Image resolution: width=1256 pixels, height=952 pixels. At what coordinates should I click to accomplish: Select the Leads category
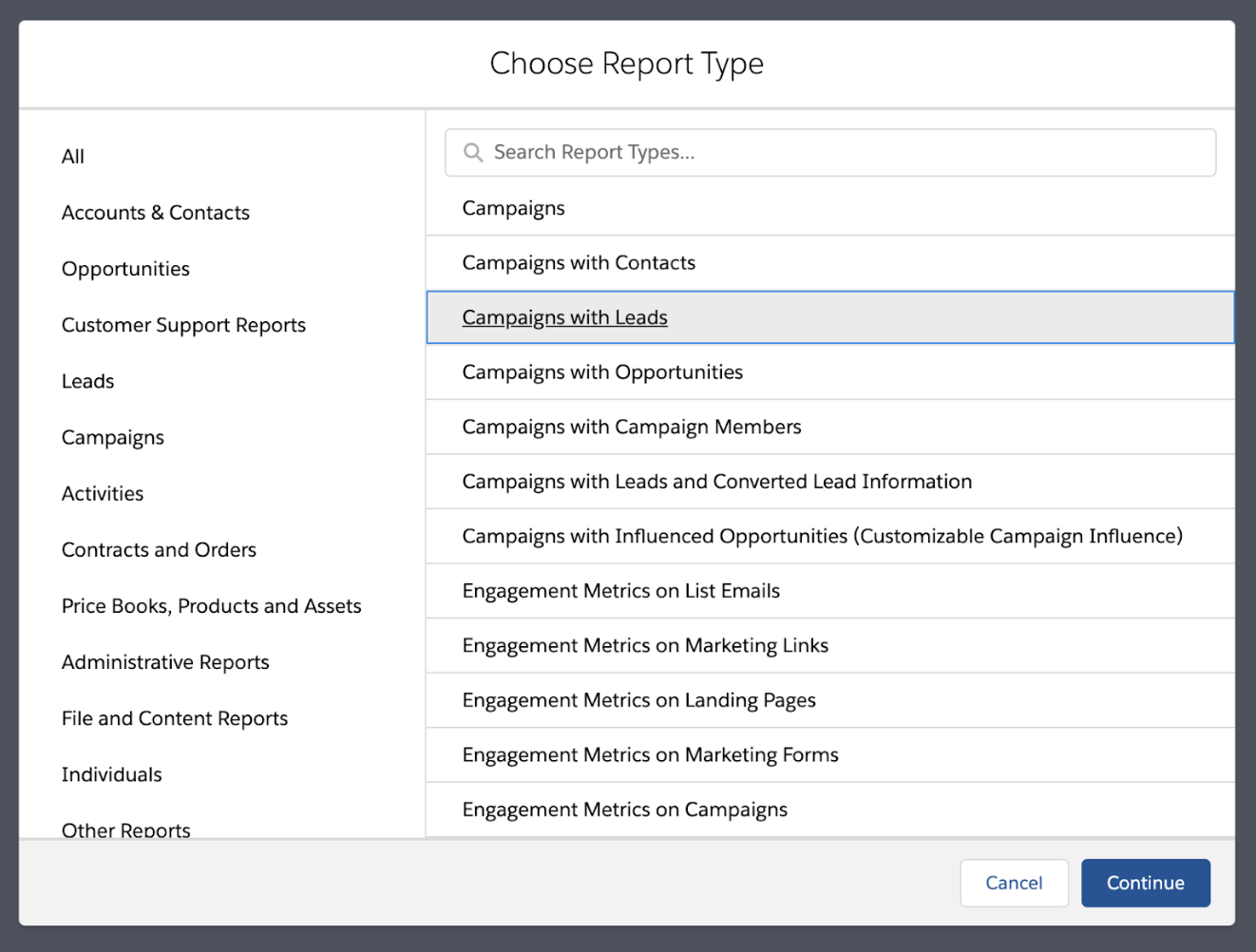[87, 381]
